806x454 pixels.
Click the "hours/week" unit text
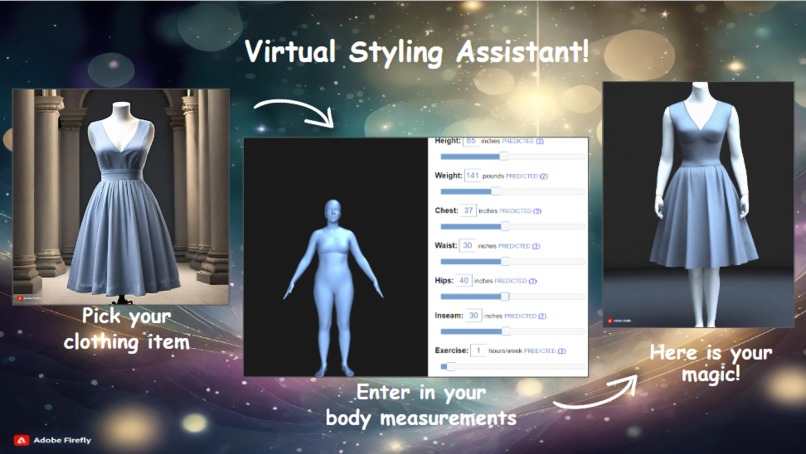pos(505,351)
